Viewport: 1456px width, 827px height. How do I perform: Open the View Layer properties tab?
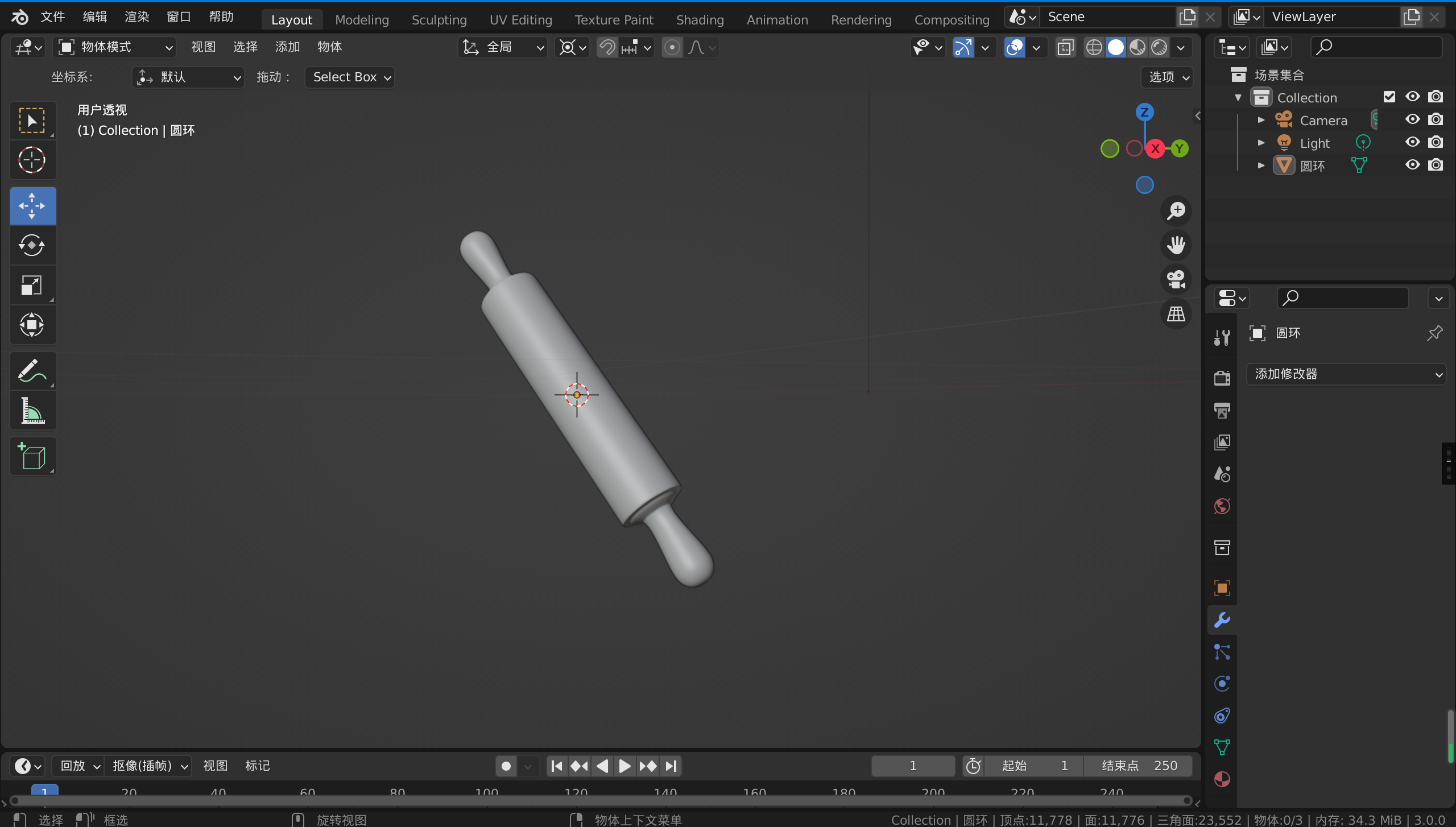point(1222,442)
